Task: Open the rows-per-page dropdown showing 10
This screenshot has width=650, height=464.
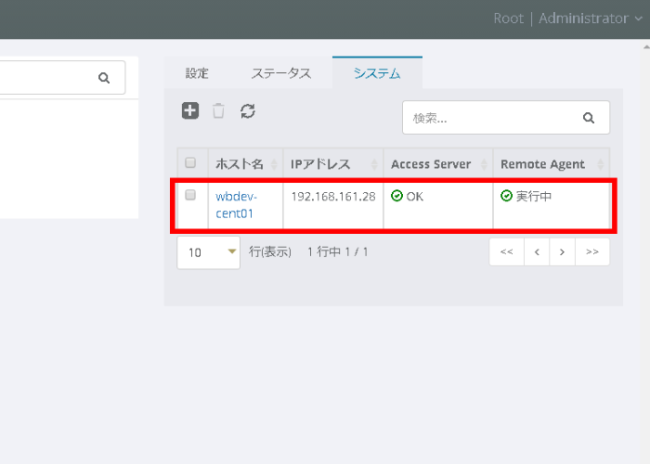Action: (x=210, y=252)
